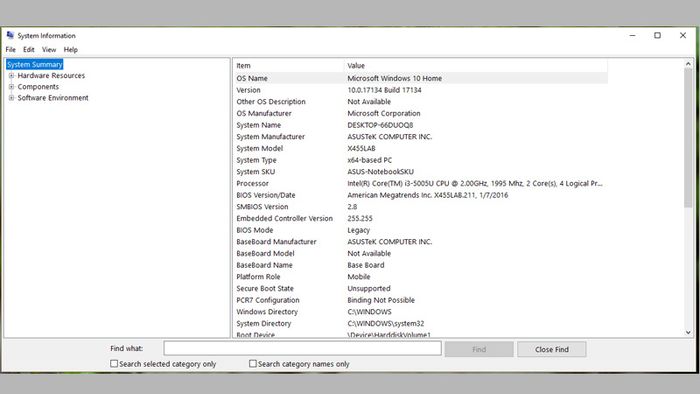
Task: Click the Legacy value
Action: 358,230
